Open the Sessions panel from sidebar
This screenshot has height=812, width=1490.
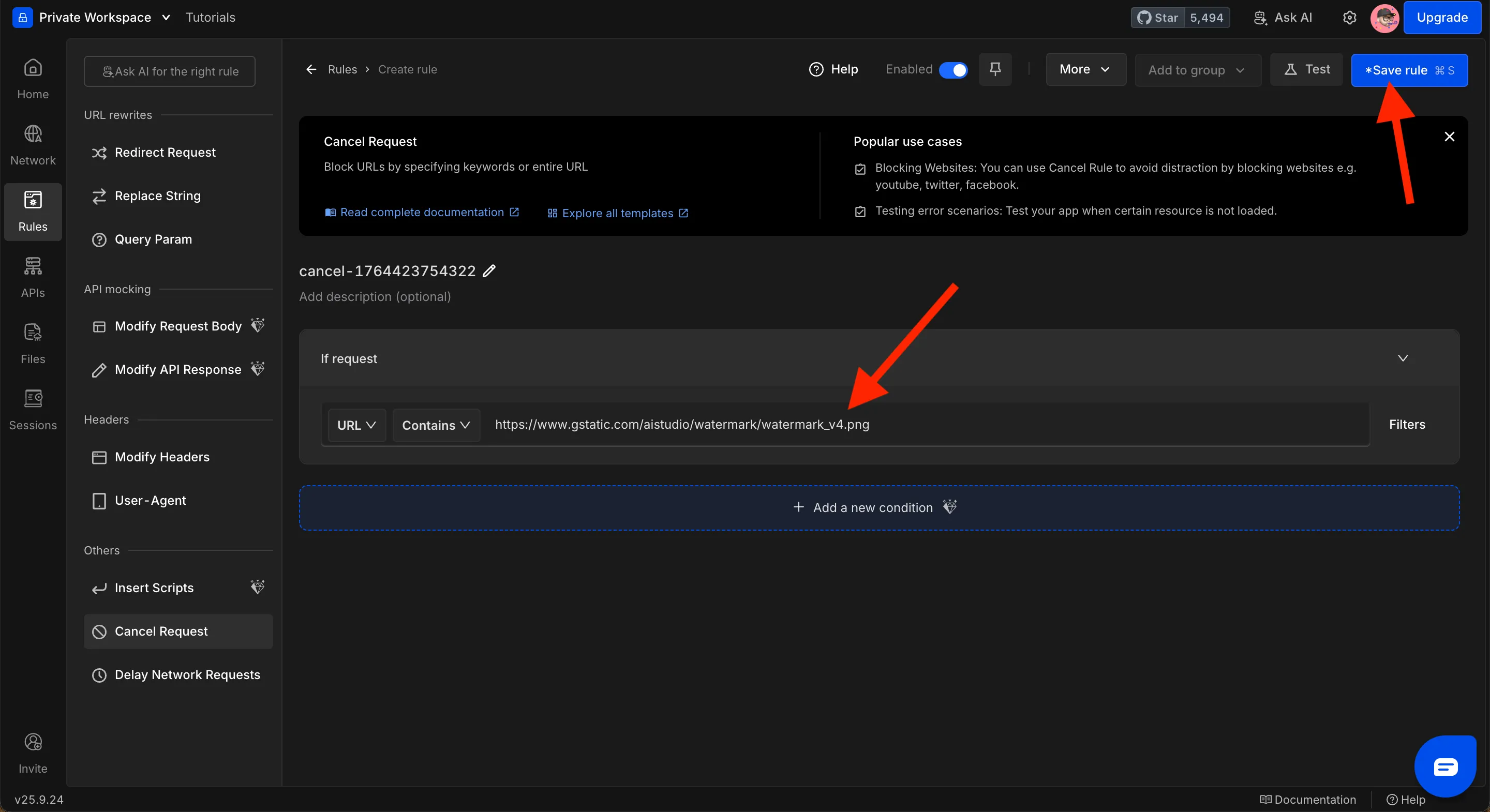click(x=33, y=408)
